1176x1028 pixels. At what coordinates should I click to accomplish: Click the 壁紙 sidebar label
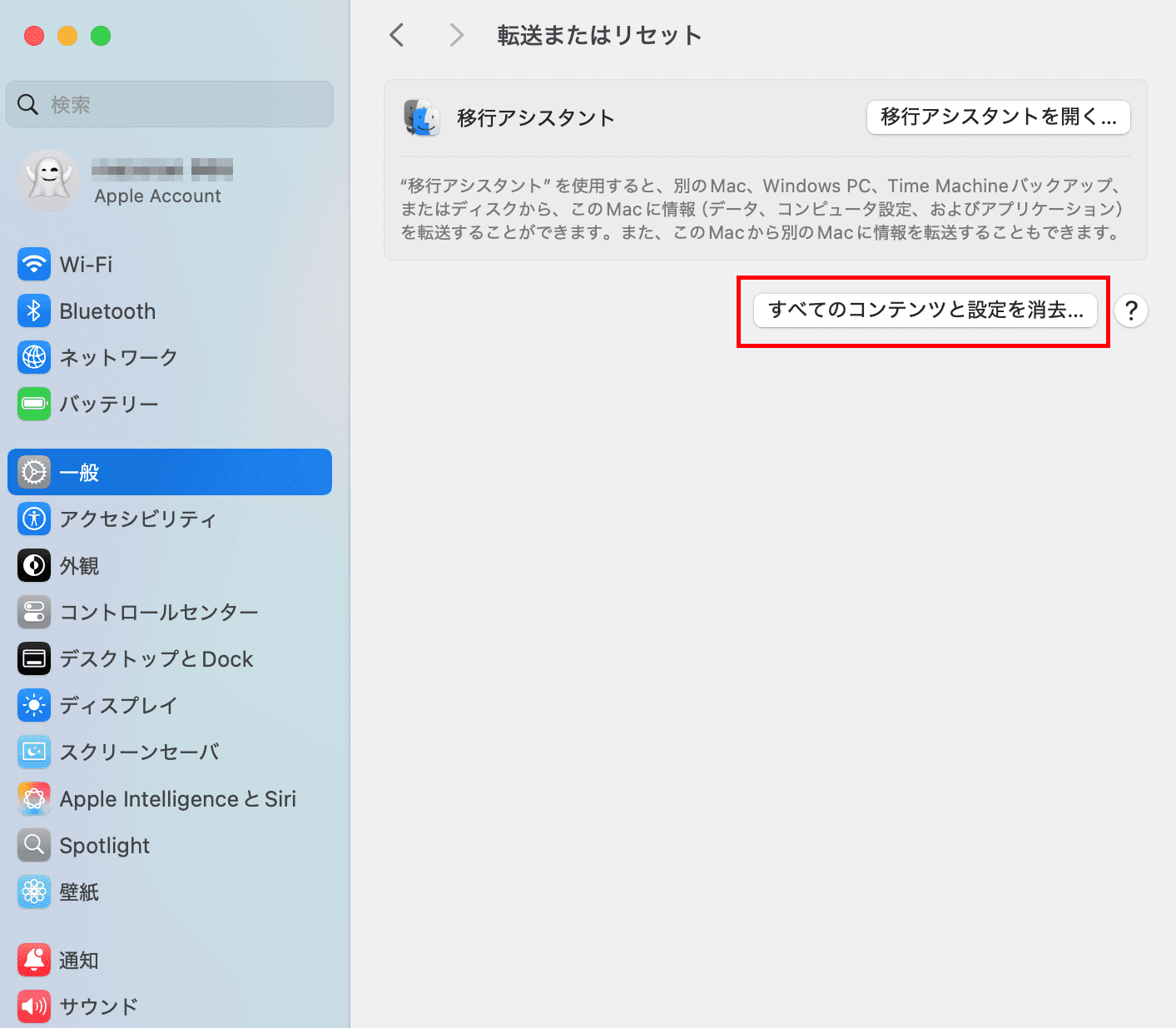point(80,892)
